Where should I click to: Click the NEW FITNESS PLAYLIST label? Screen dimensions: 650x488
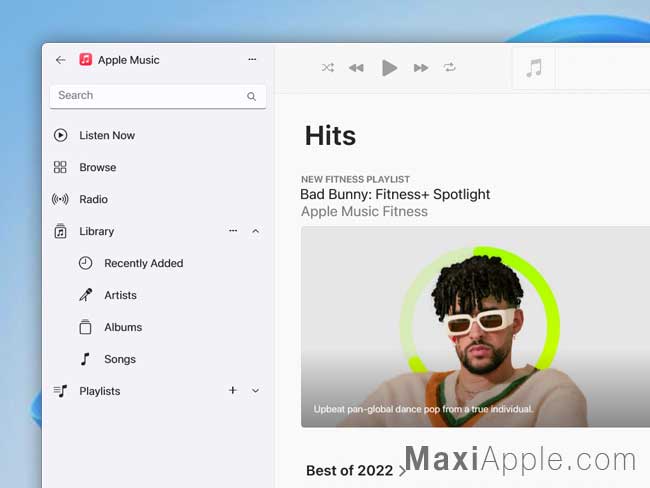pos(355,180)
